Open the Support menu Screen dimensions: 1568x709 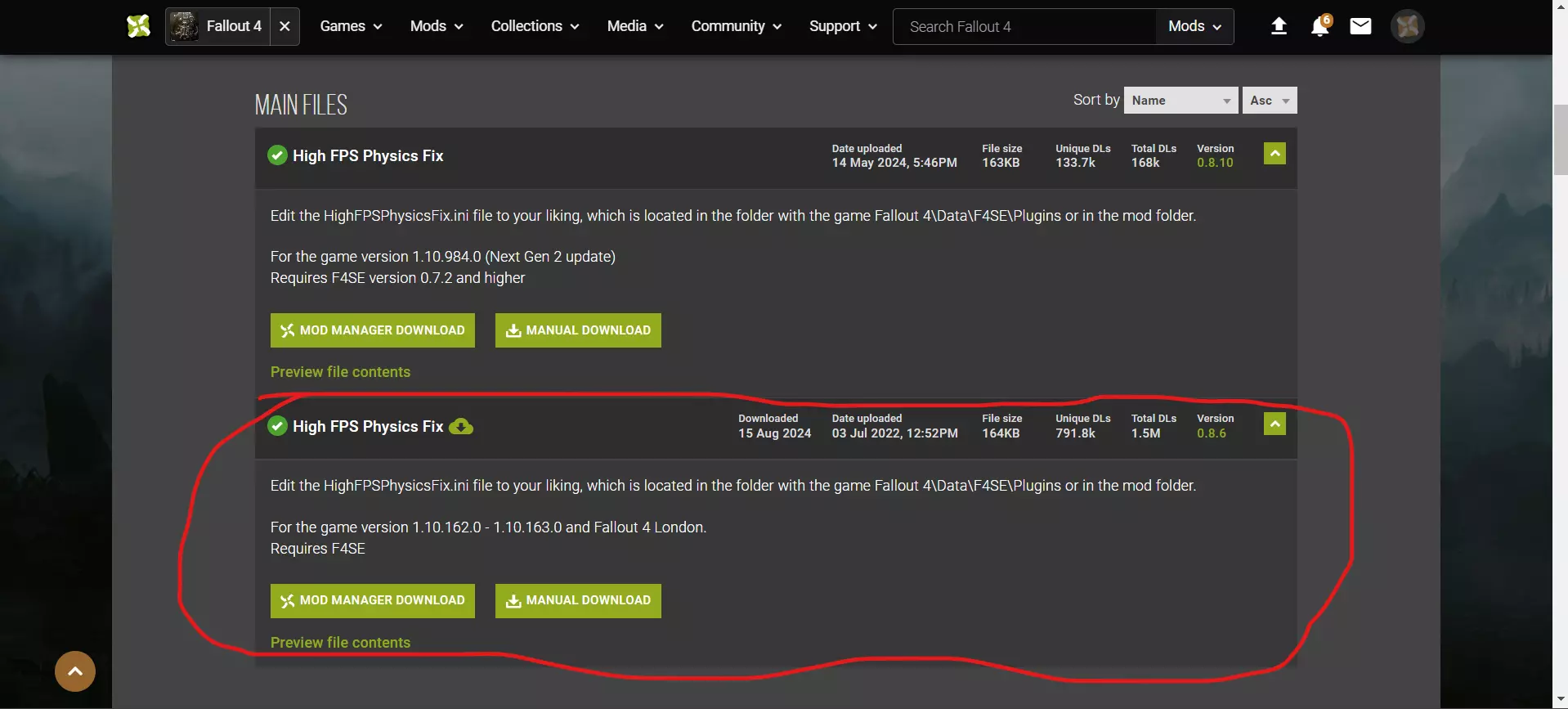843,26
